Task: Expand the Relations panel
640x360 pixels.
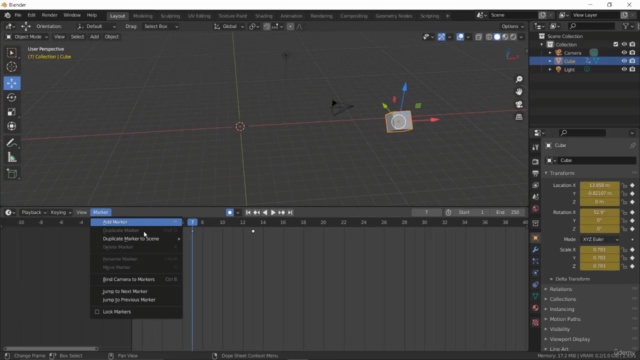Action: point(560,289)
